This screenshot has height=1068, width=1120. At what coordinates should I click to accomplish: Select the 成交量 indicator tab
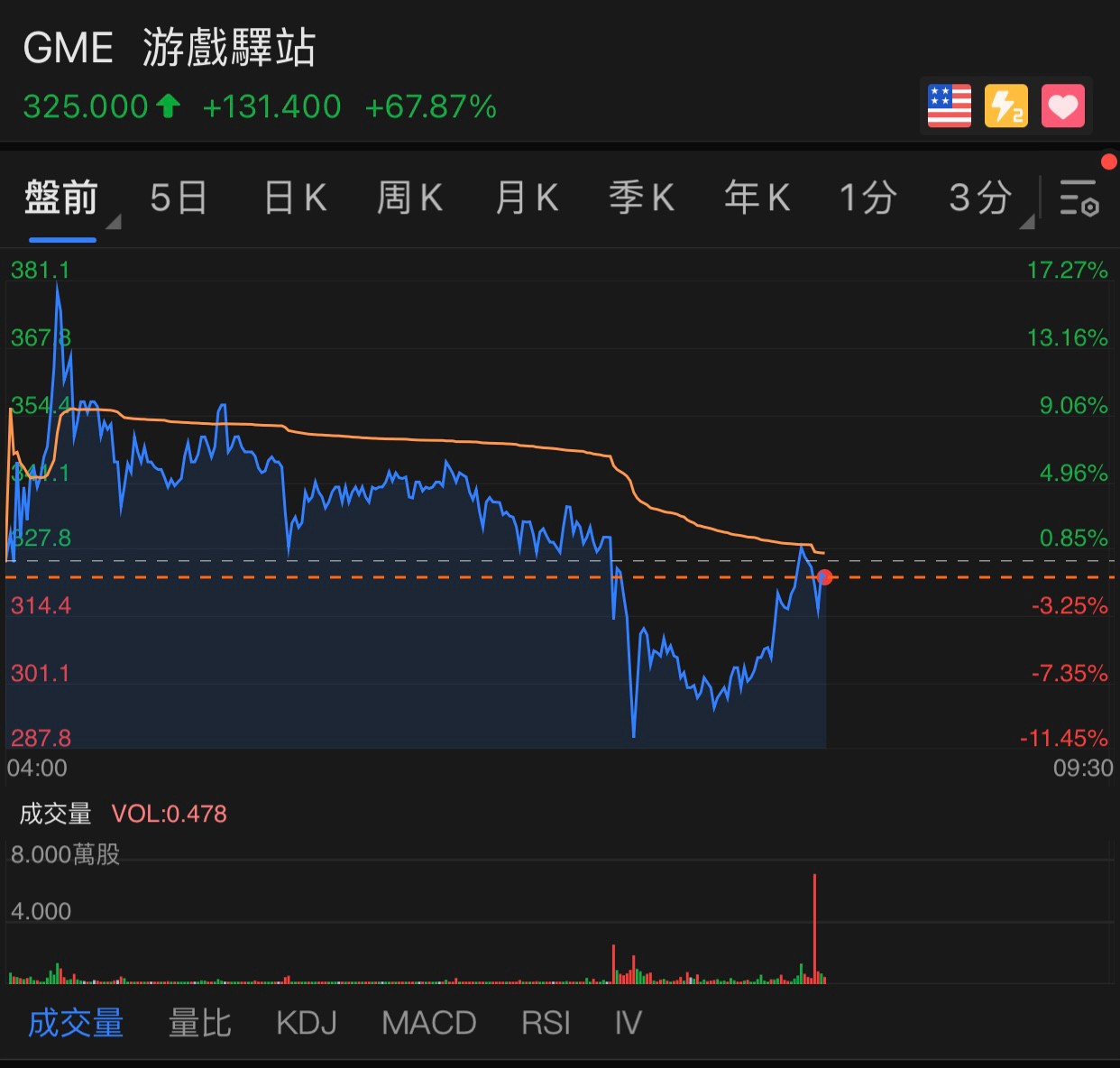click(76, 1023)
